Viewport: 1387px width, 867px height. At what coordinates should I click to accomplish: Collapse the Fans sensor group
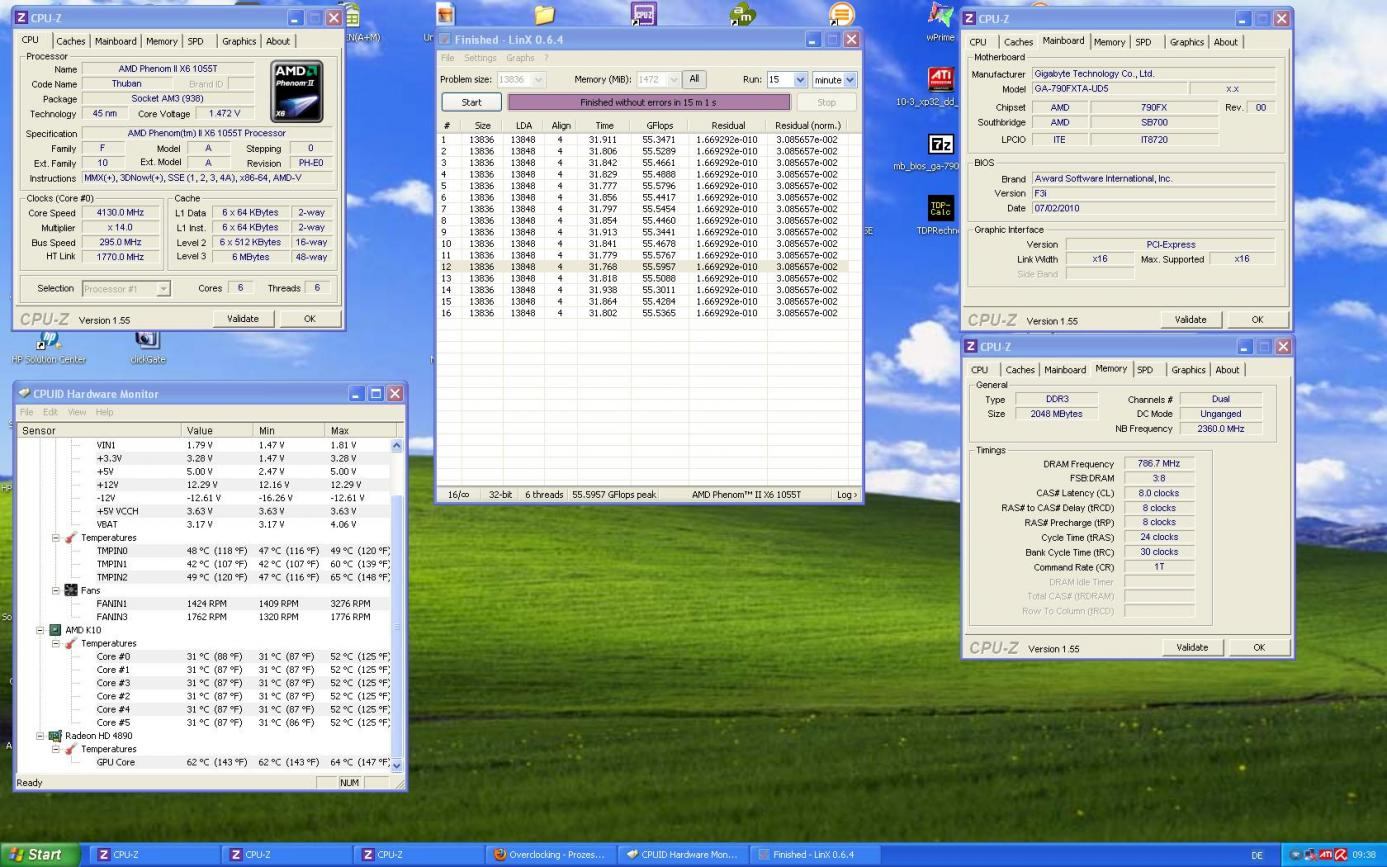(x=56, y=590)
